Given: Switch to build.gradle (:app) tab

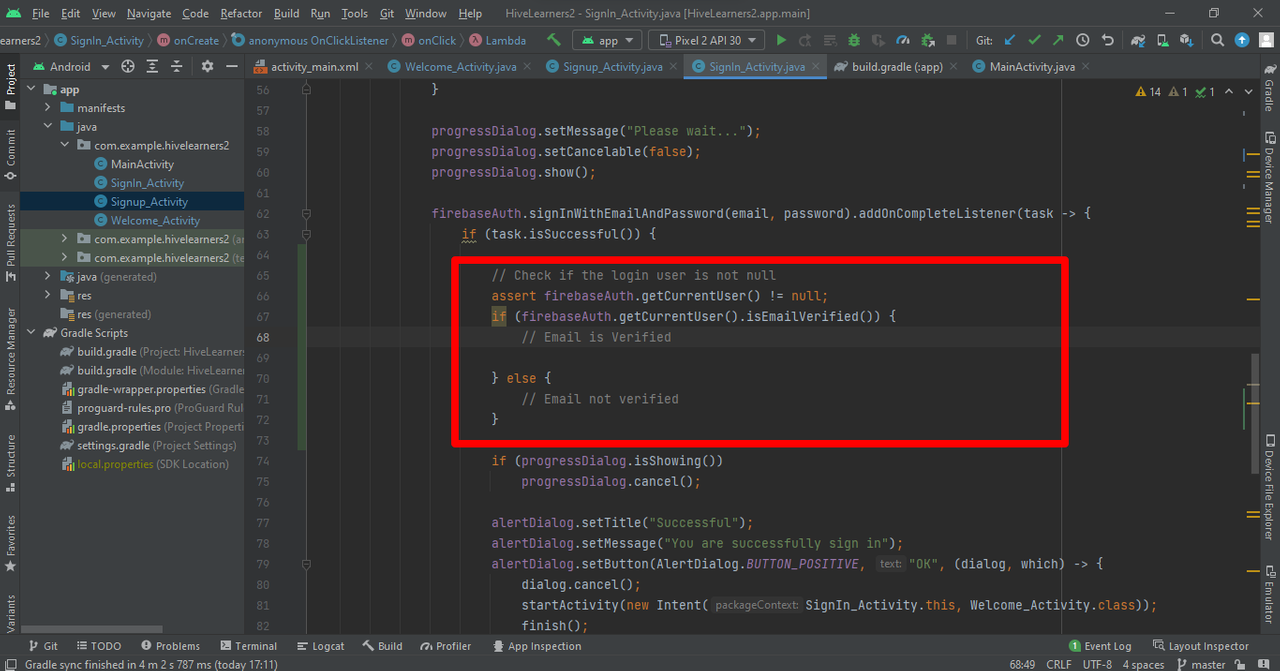Looking at the screenshot, I should (897, 67).
